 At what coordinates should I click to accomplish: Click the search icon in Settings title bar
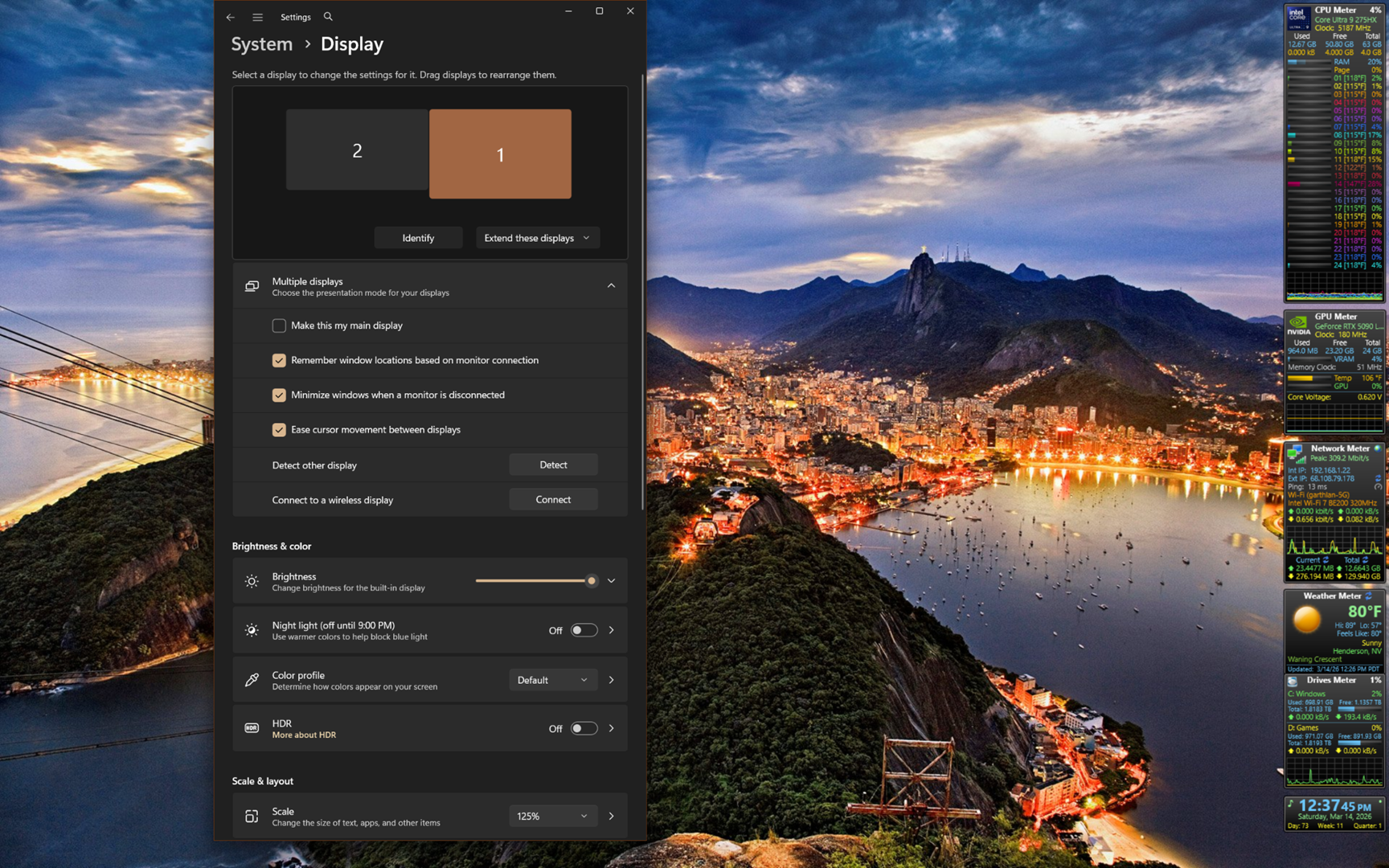tap(328, 16)
